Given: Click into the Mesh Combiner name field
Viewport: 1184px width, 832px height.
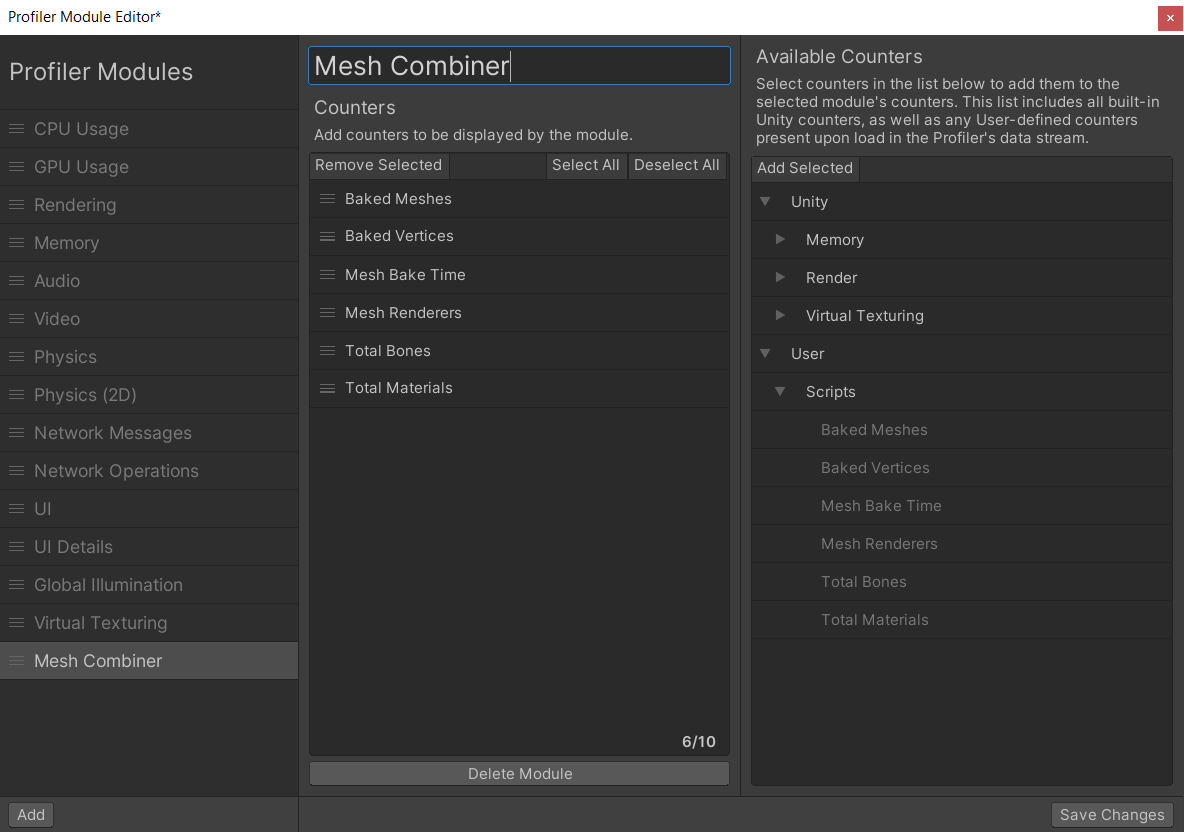Looking at the screenshot, I should pos(519,66).
